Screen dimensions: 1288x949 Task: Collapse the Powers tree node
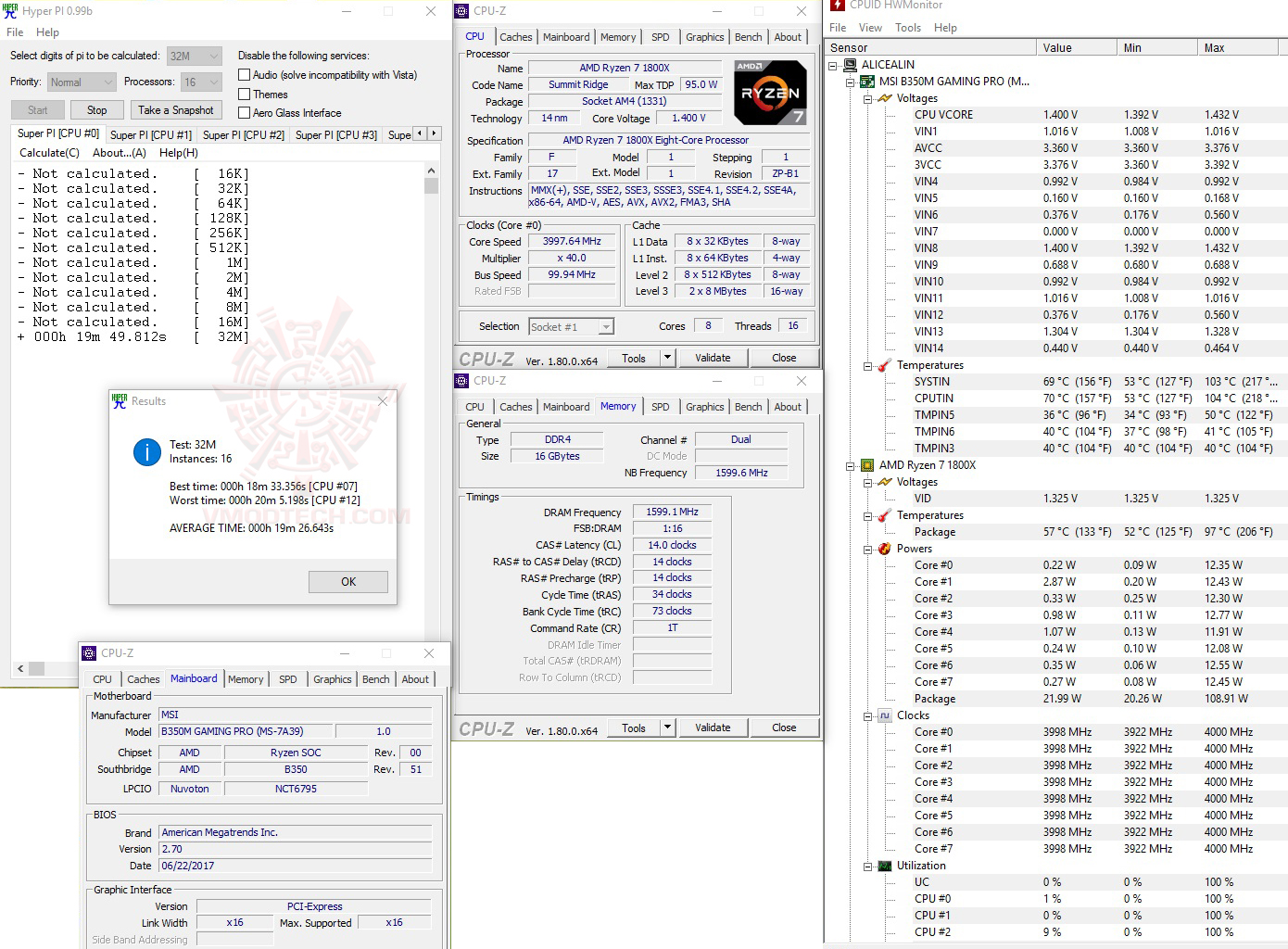[x=868, y=549]
